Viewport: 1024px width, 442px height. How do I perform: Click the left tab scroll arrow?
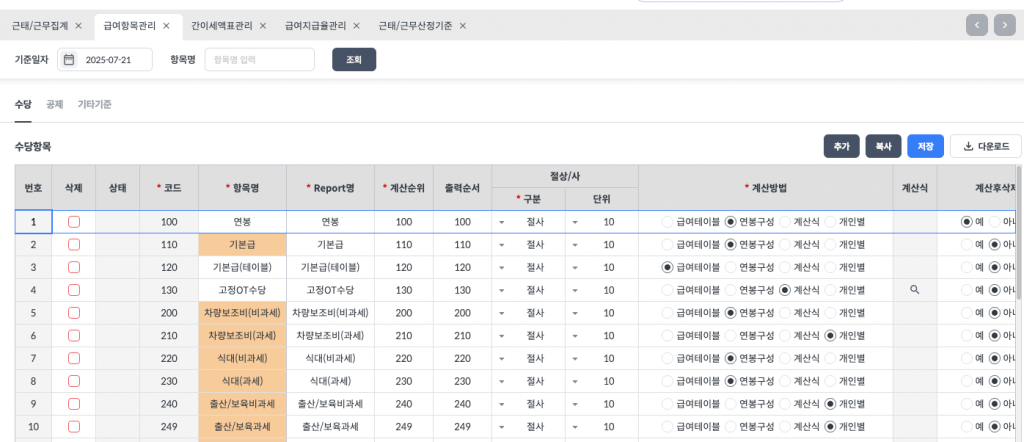(x=976, y=25)
